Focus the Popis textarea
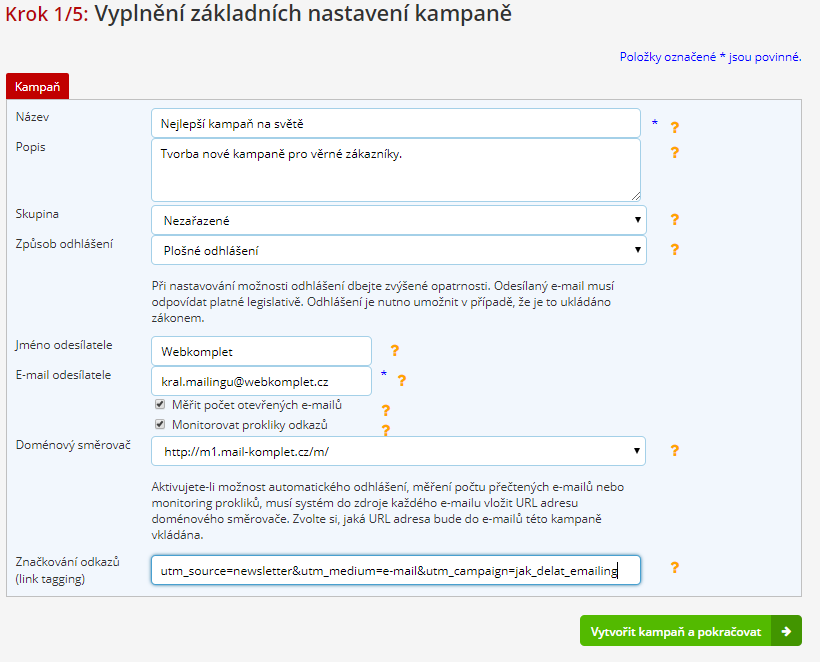 396,170
